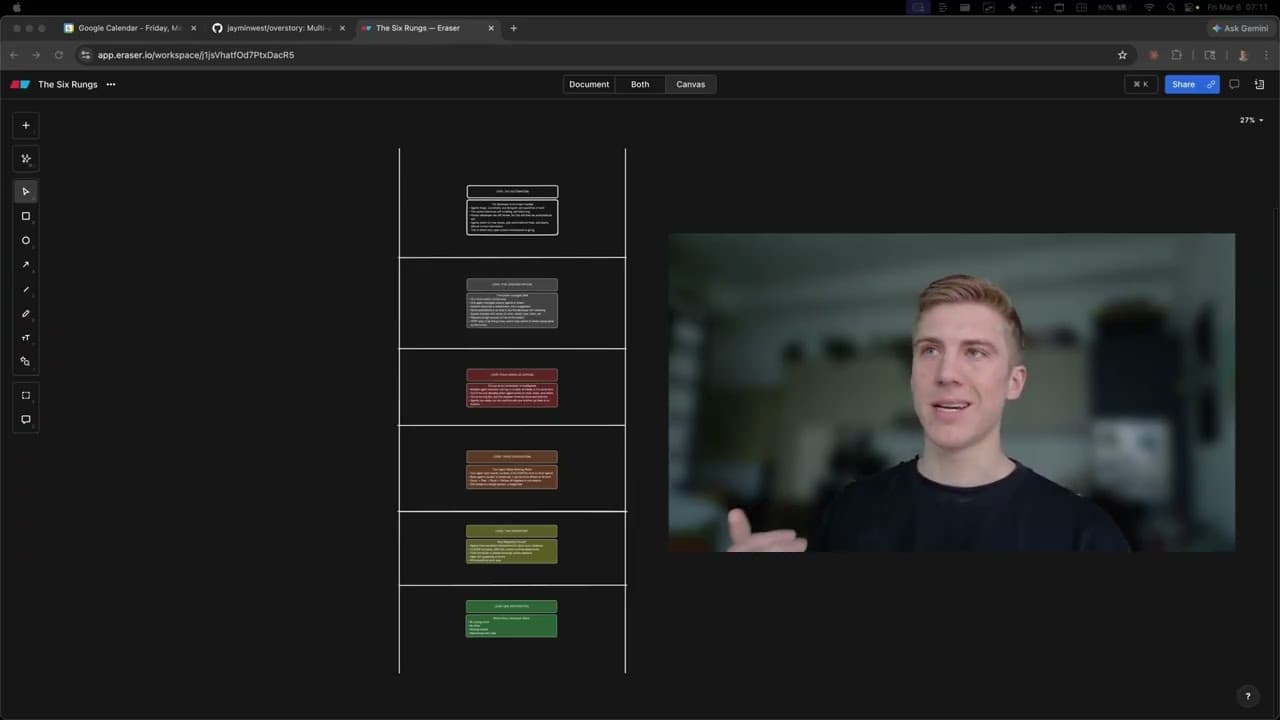This screenshot has width=1280, height=720.
Task: Open the three-dot menu beside The Six Rungs
Action: (x=111, y=84)
